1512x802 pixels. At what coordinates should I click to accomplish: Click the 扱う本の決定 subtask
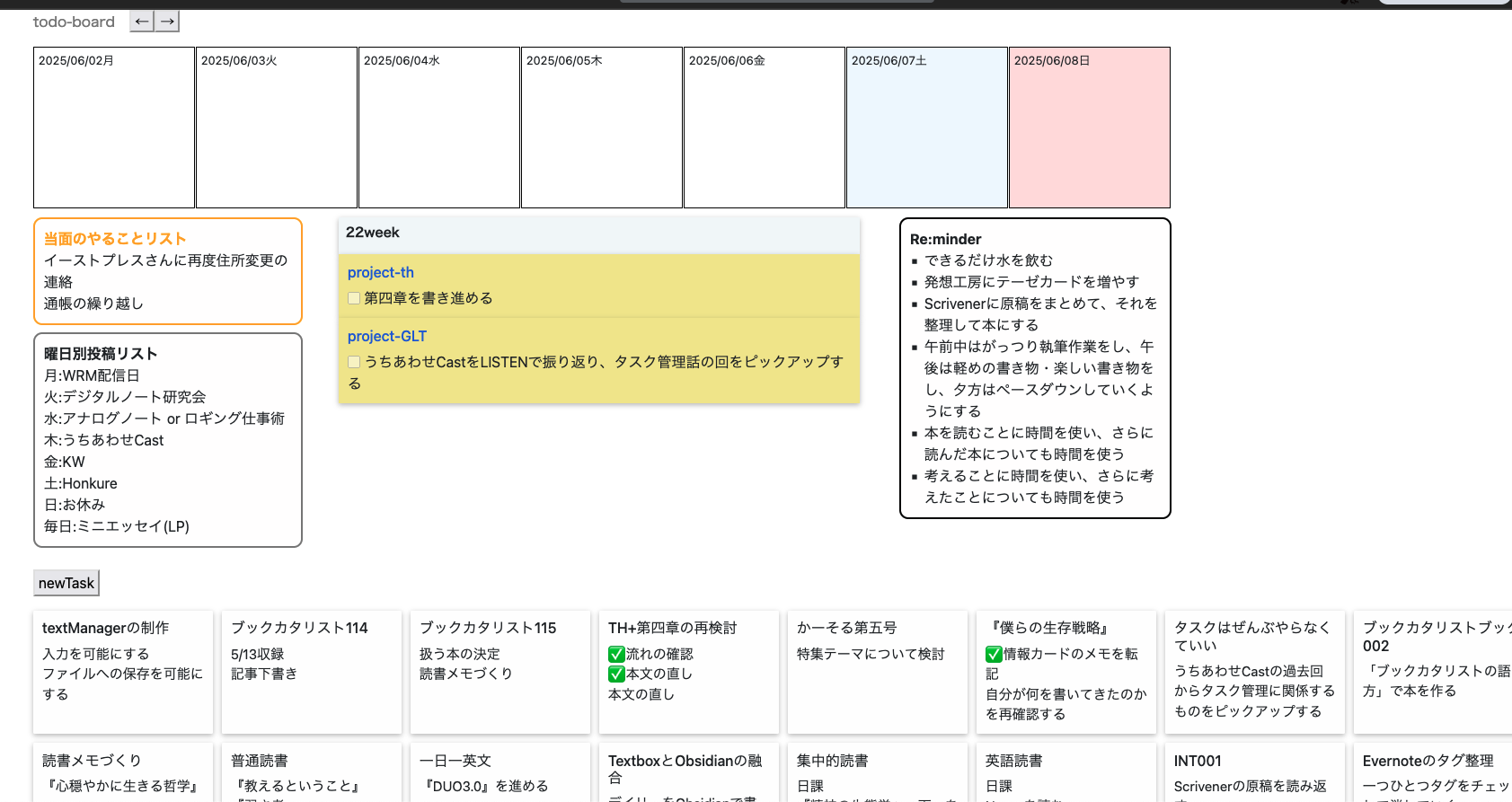460,654
